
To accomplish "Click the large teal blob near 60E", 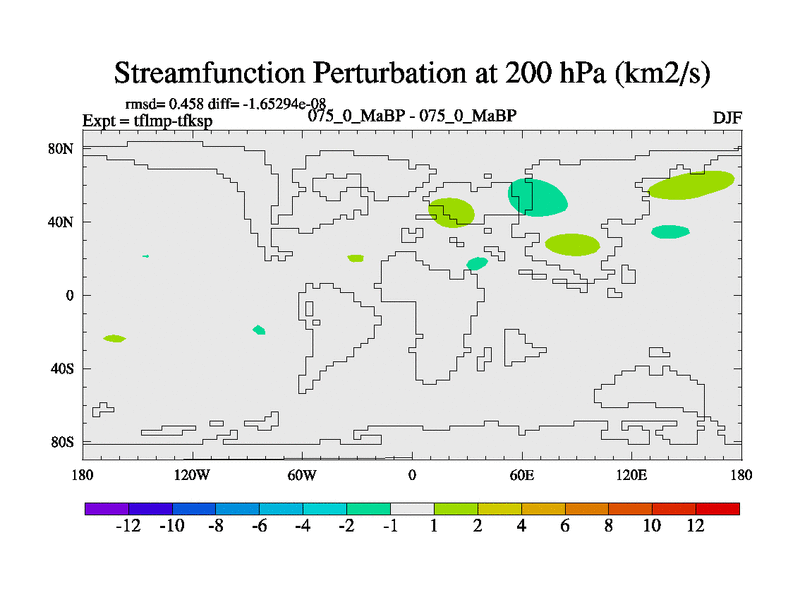I will pyautogui.click(x=536, y=197).
